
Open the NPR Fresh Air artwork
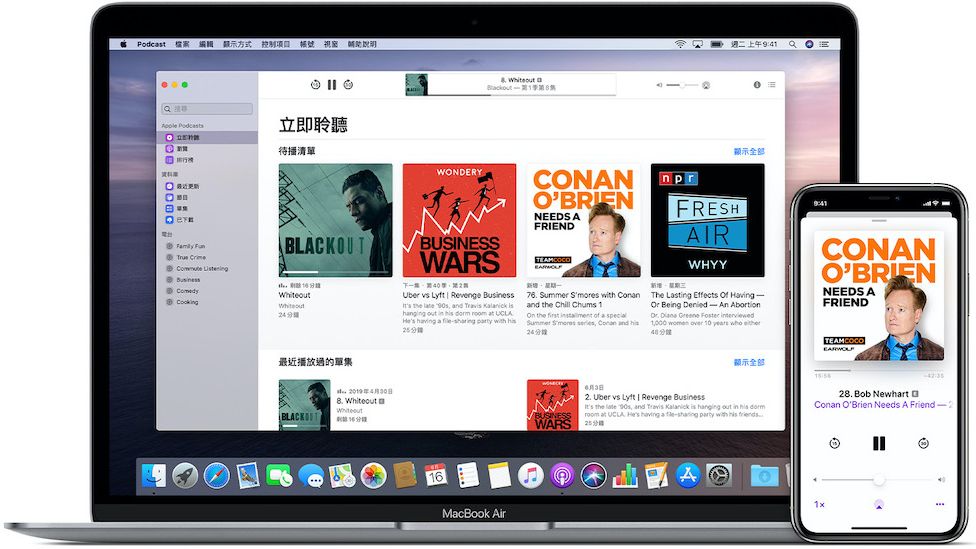coord(708,220)
